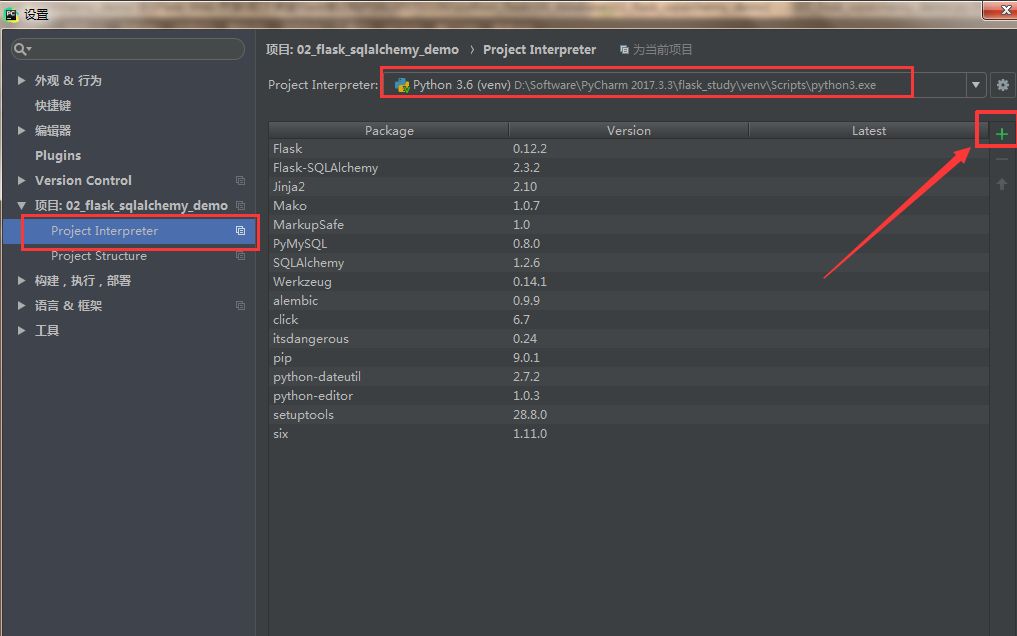Click the minus uninstall package icon
Screen dimensions: 1017x636
pyautogui.click(x=1001, y=159)
